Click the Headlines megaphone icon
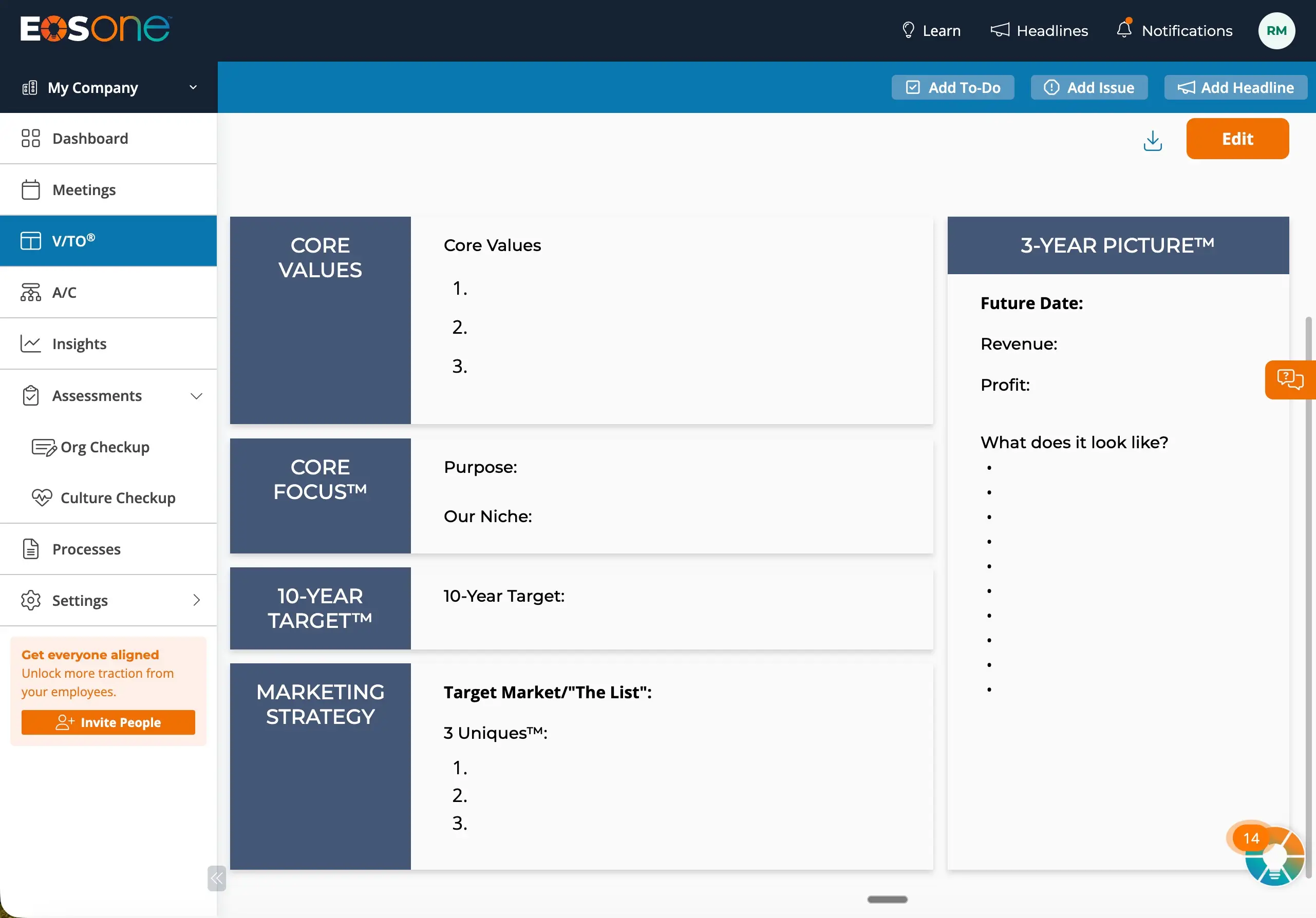The width and height of the screenshot is (1316, 918). point(1000,30)
